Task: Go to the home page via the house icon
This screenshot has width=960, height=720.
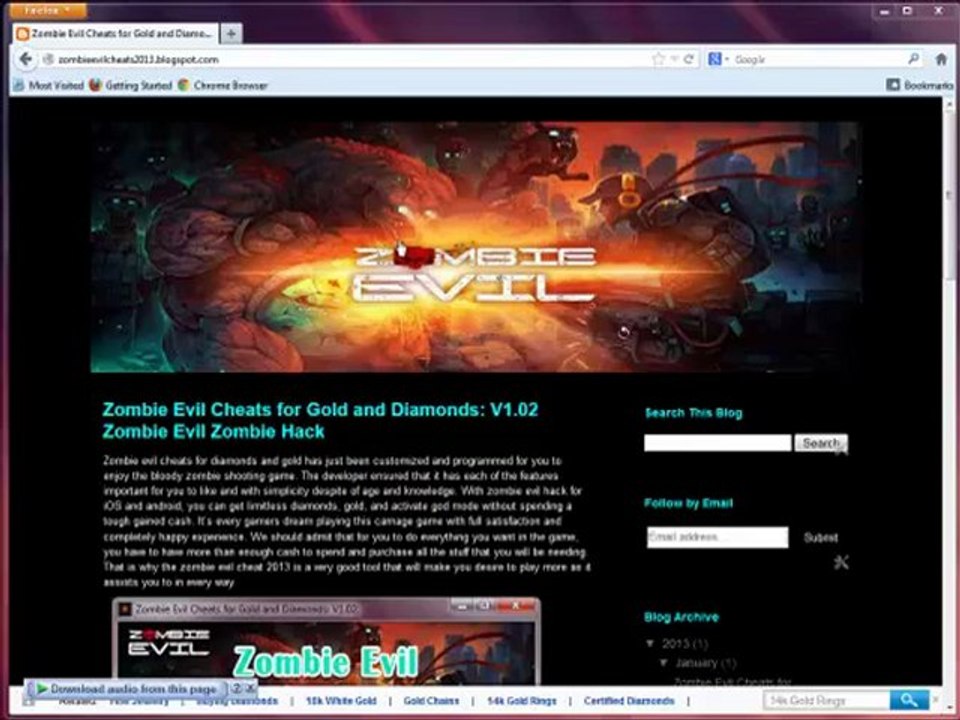Action: (x=941, y=59)
